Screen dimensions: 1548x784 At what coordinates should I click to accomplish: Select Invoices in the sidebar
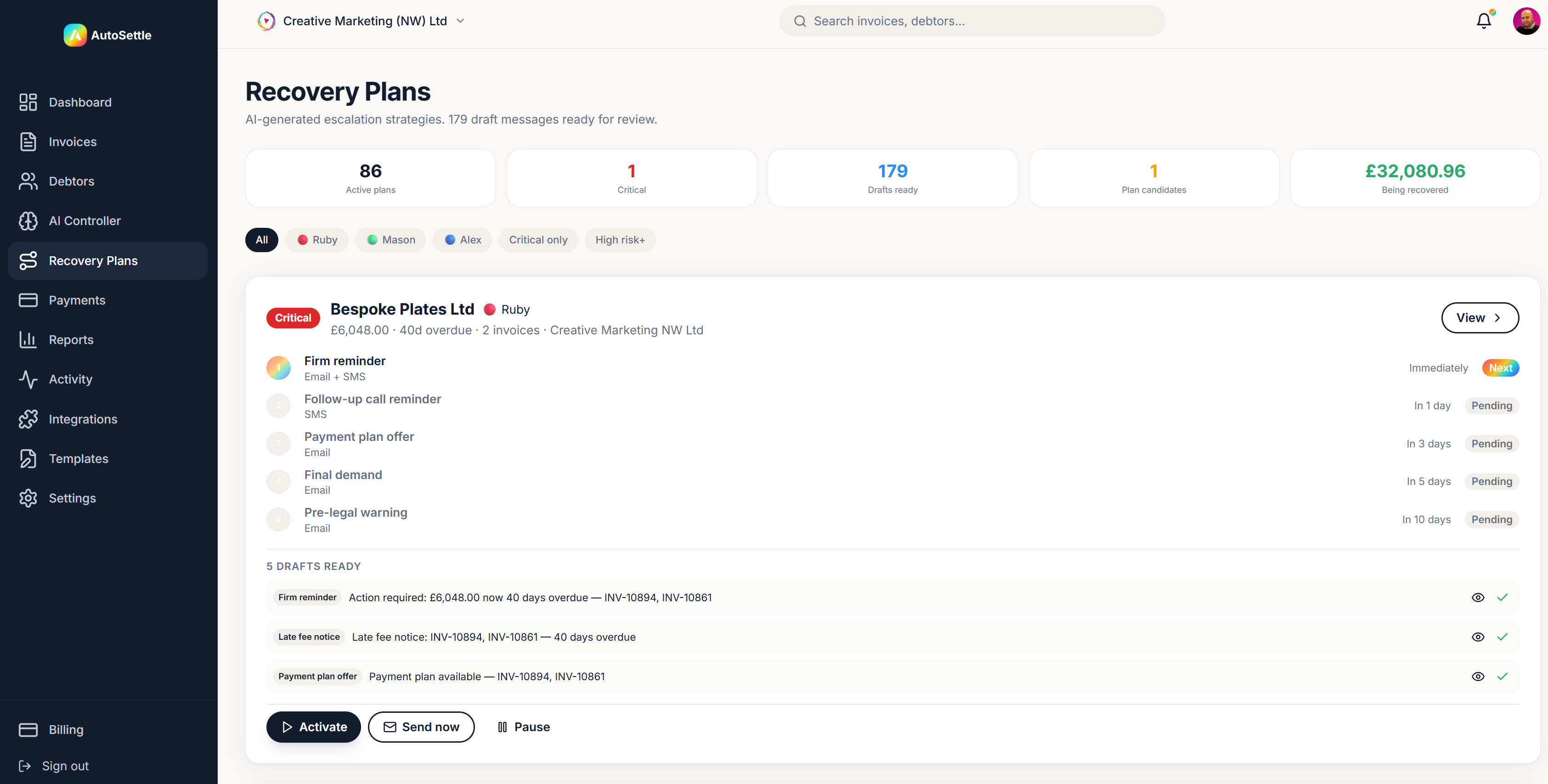pos(73,141)
